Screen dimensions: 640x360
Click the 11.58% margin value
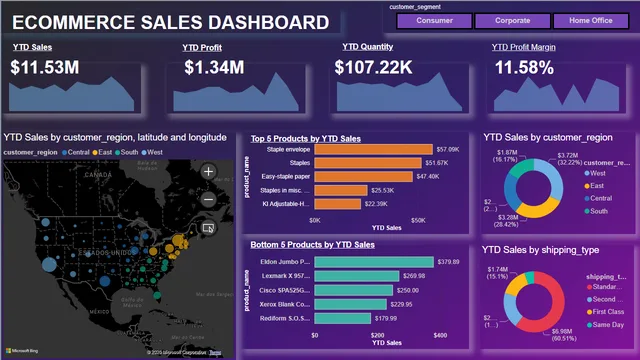click(x=524, y=67)
